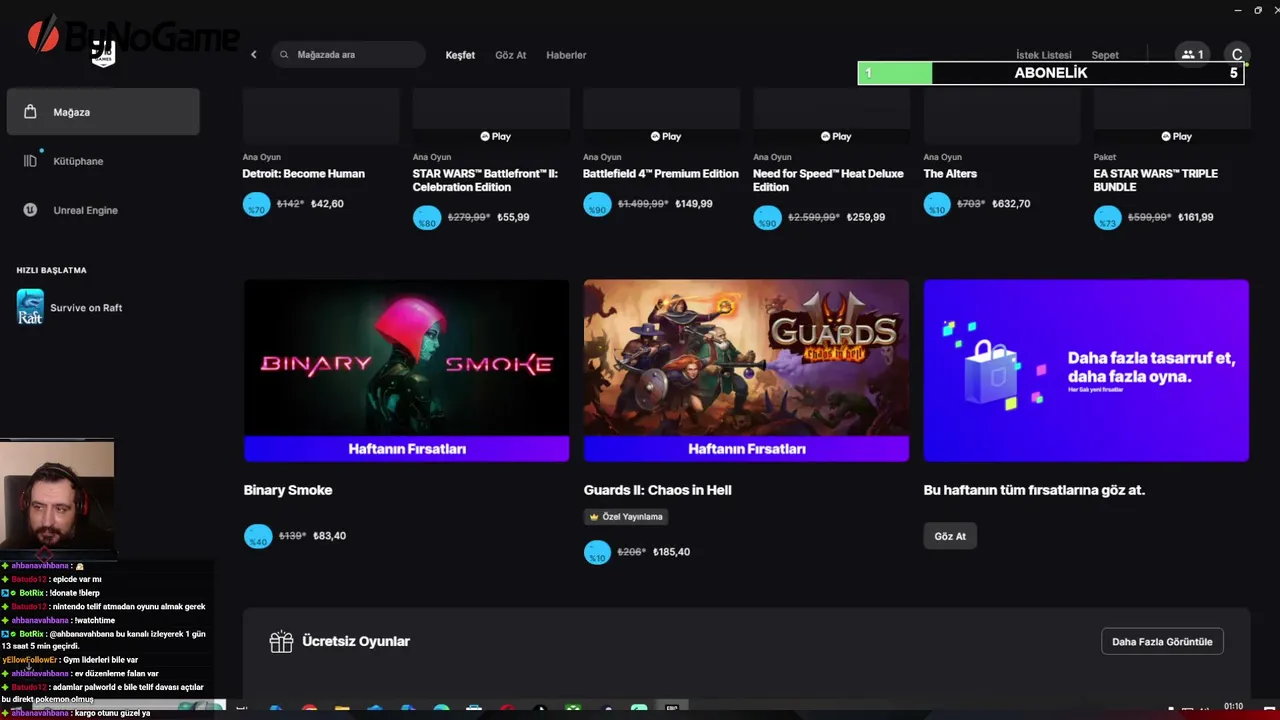
Task: Open the friends list icon
Action: (1192, 55)
